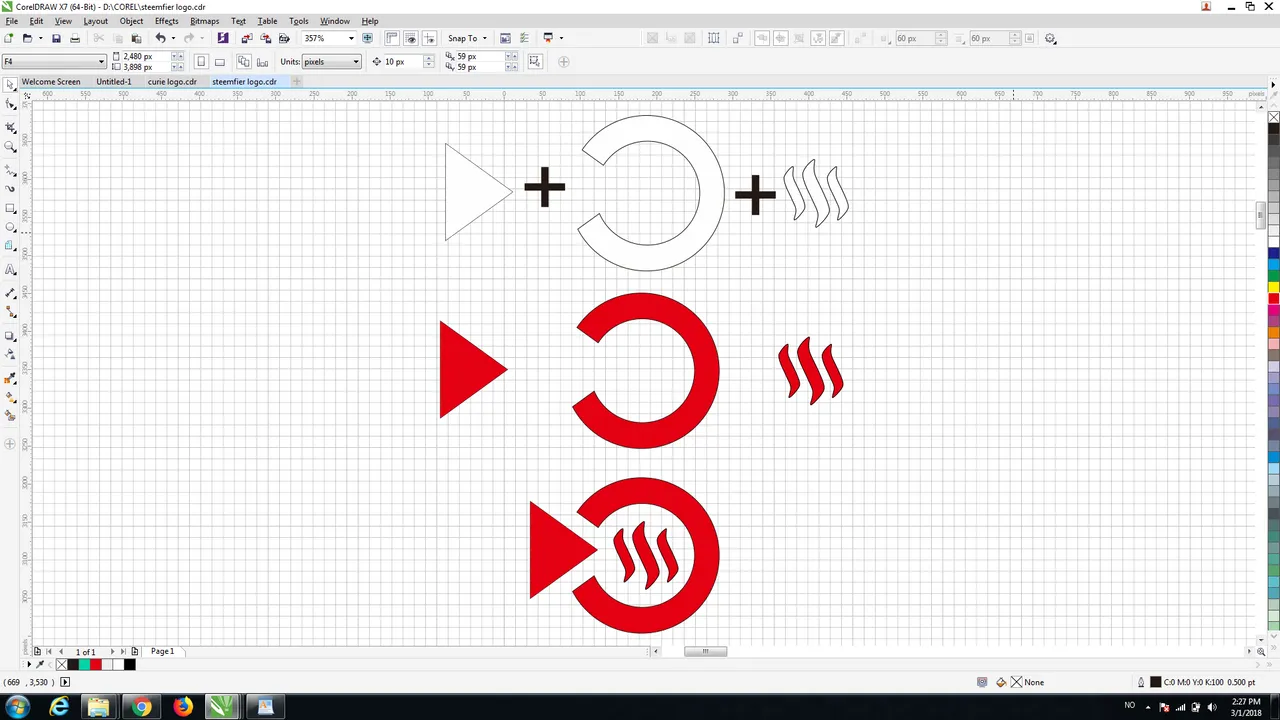This screenshot has height=720, width=1280.
Task: Click Application Launcher icon
Action: click(x=548, y=38)
